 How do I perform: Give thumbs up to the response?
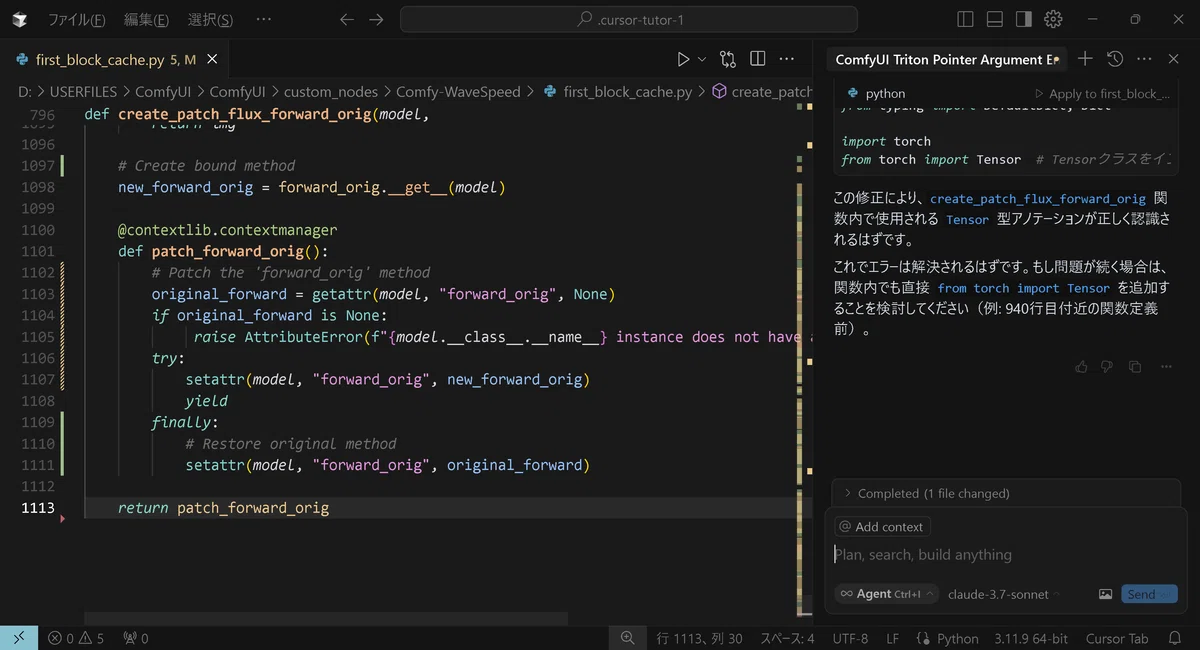pyautogui.click(x=1081, y=367)
